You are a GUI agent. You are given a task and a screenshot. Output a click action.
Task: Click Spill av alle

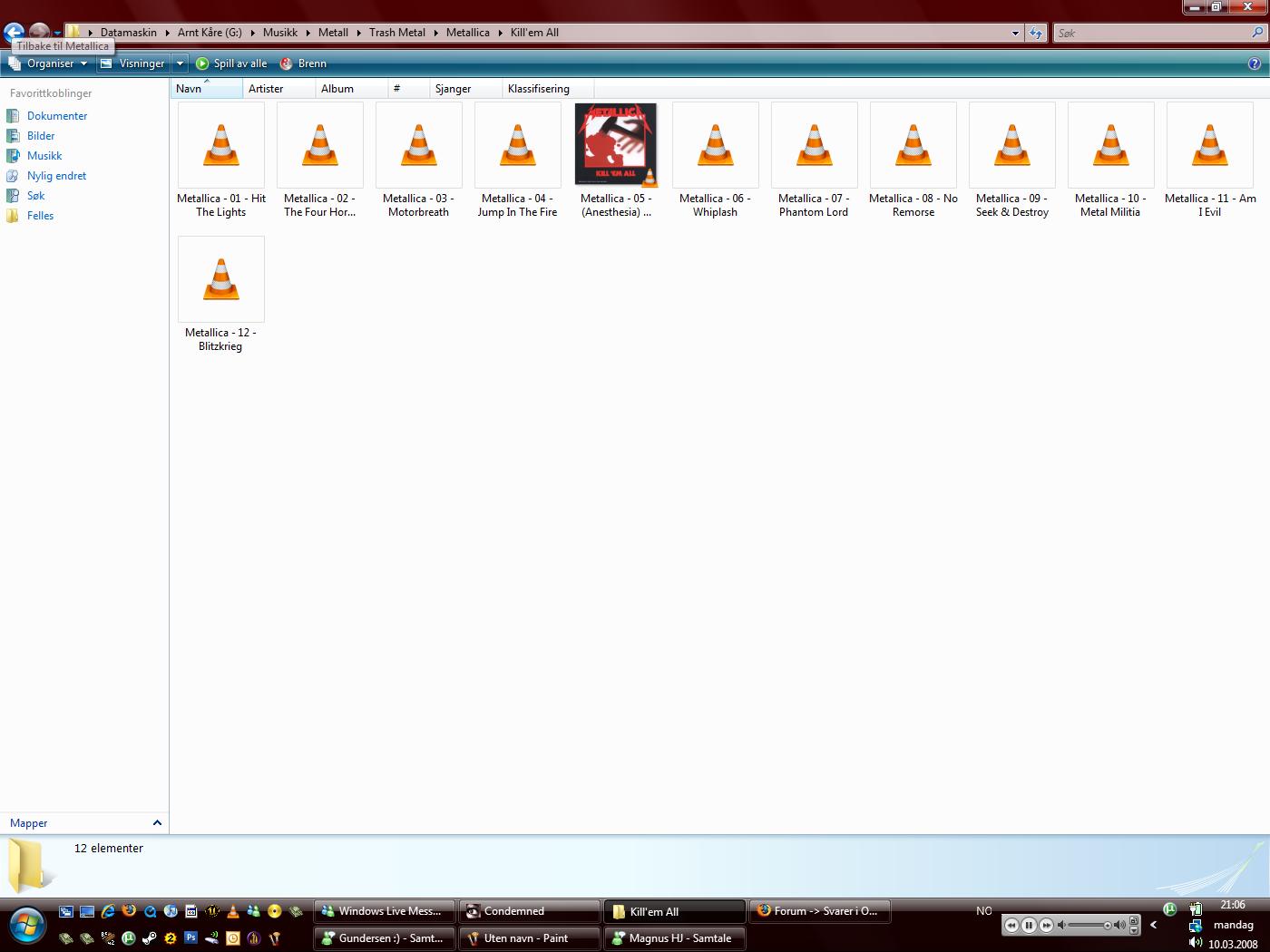pos(231,63)
